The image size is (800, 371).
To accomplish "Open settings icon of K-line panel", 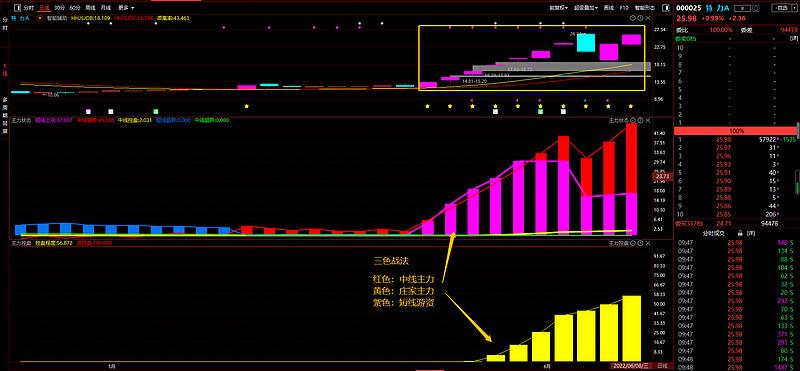I will point(633,18).
